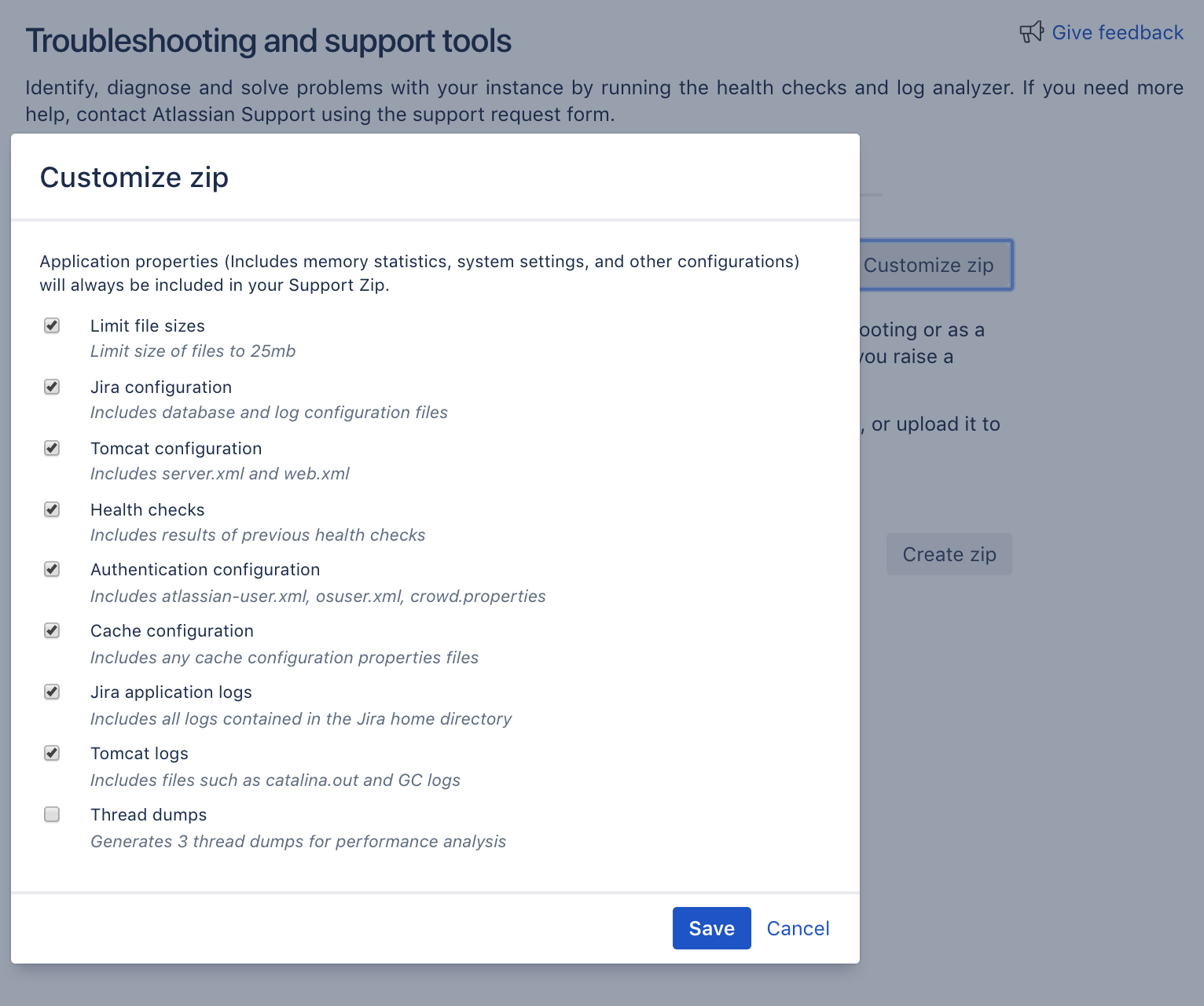This screenshot has height=1006, width=1204.
Task: Toggle off Health checks
Action: (x=51, y=509)
